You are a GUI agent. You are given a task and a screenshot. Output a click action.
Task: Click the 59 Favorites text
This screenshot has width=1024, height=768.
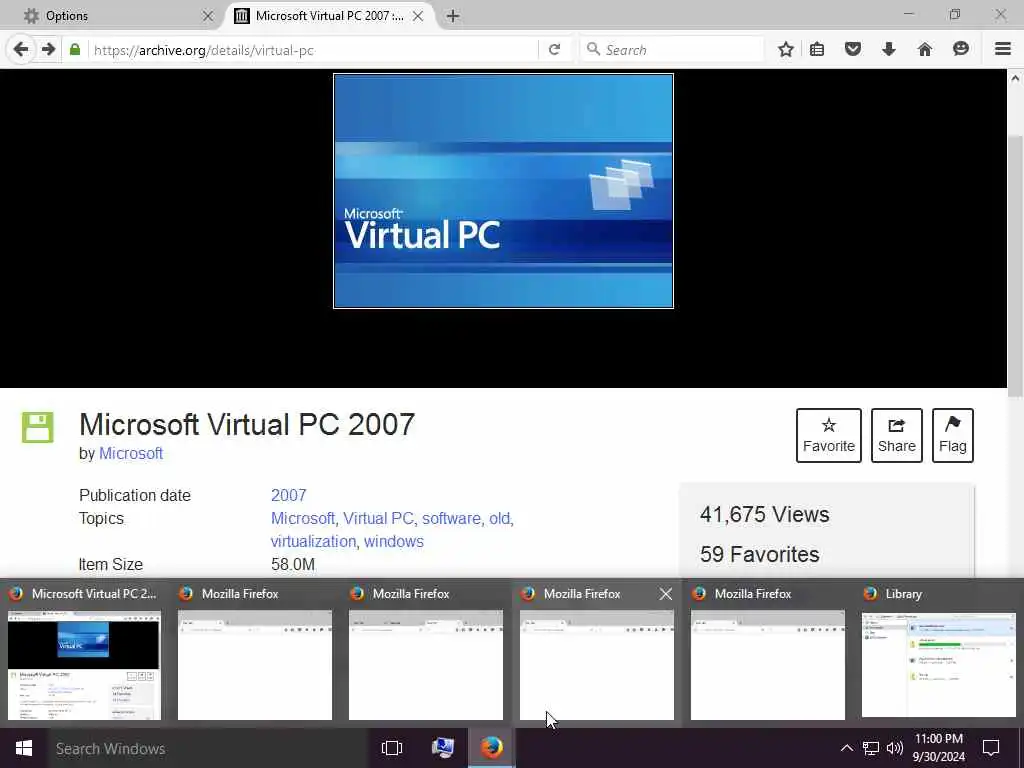click(760, 554)
